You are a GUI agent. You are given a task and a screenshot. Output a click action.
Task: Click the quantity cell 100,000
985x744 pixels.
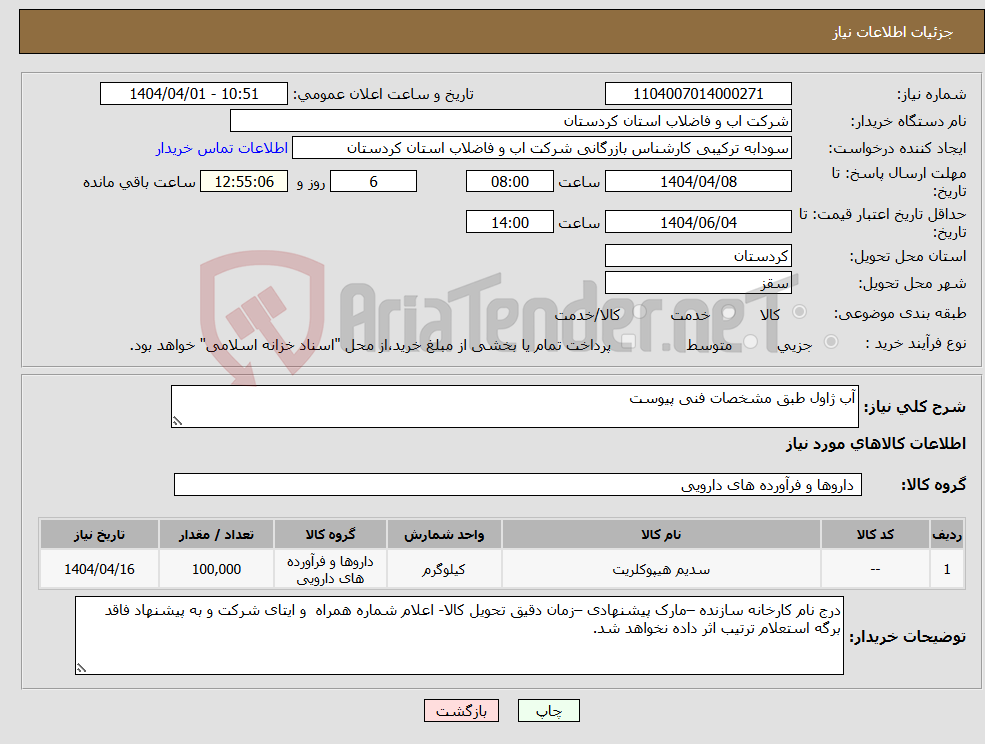[216, 569]
